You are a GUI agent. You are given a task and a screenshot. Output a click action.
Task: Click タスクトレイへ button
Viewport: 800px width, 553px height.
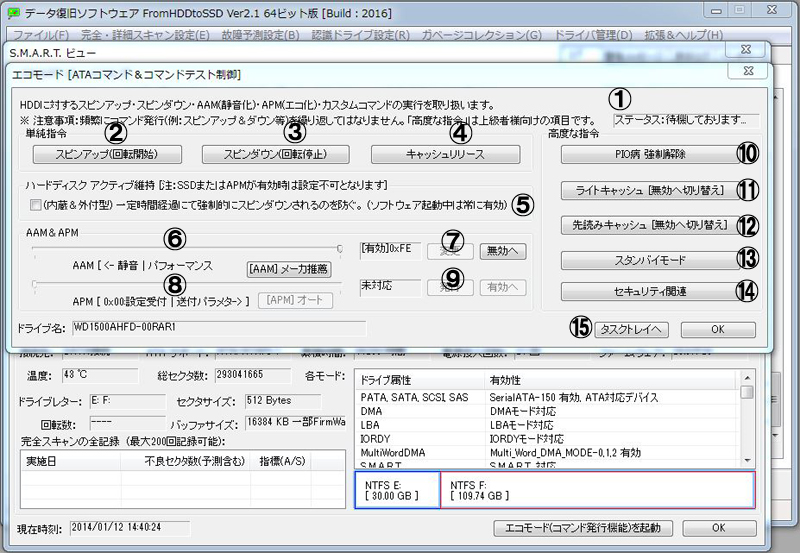point(631,330)
